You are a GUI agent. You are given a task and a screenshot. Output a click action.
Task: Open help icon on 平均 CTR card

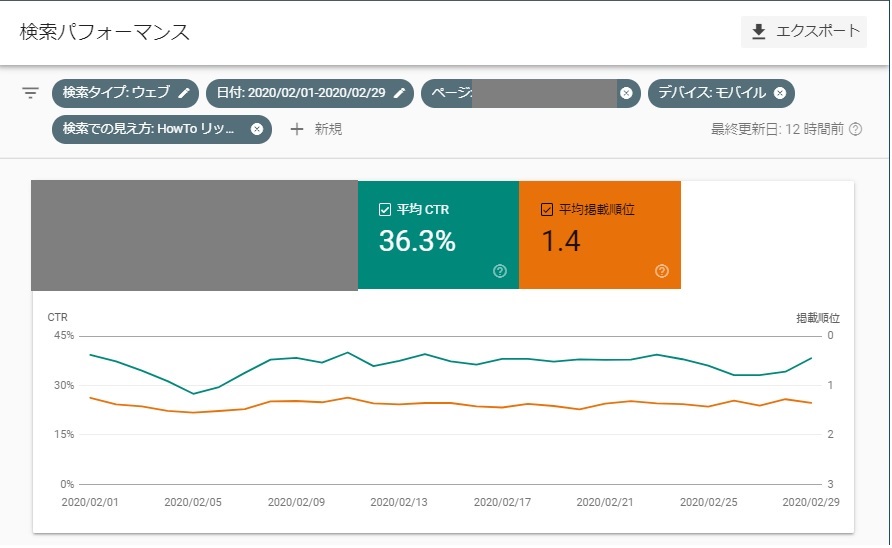[500, 271]
